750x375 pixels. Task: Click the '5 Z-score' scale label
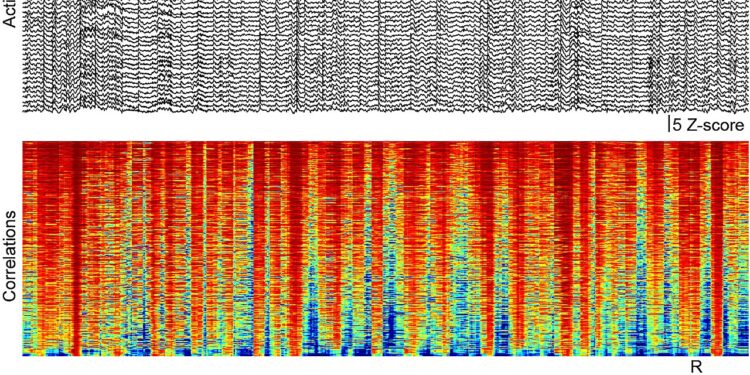pos(708,125)
